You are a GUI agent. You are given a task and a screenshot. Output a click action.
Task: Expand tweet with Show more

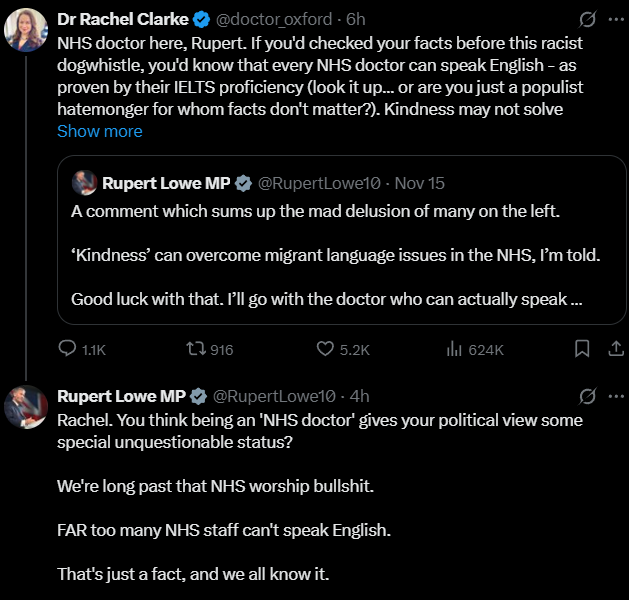[x=99, y=131]
